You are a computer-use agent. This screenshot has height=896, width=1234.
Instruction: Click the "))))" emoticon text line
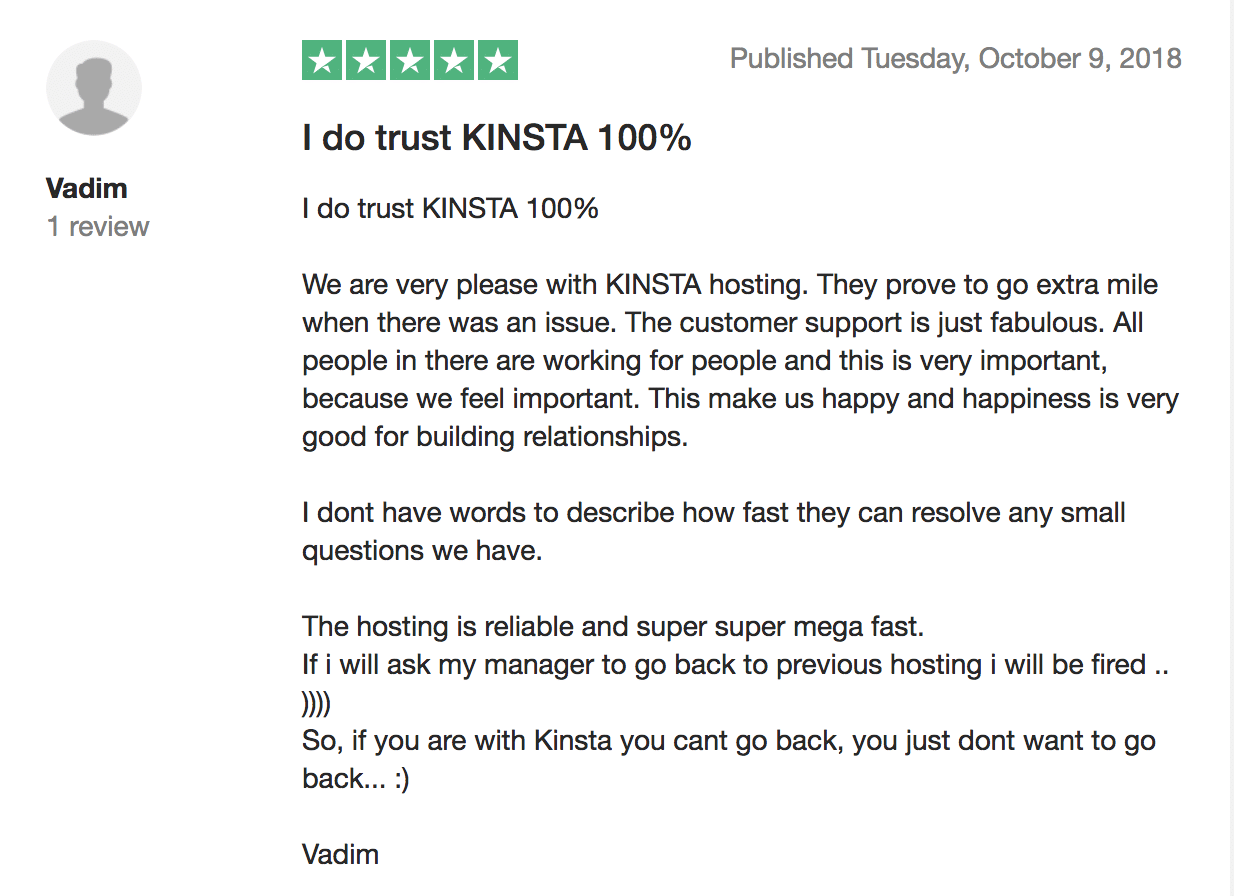coord(316,704)
